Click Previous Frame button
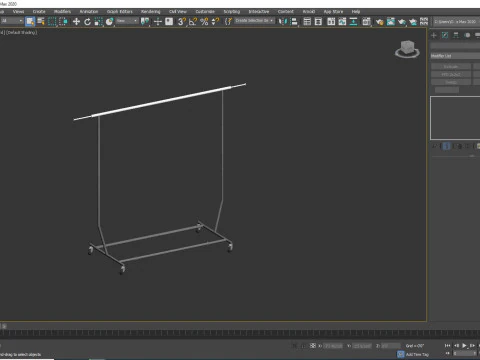480x360 pixels. [x=456, y=346]
